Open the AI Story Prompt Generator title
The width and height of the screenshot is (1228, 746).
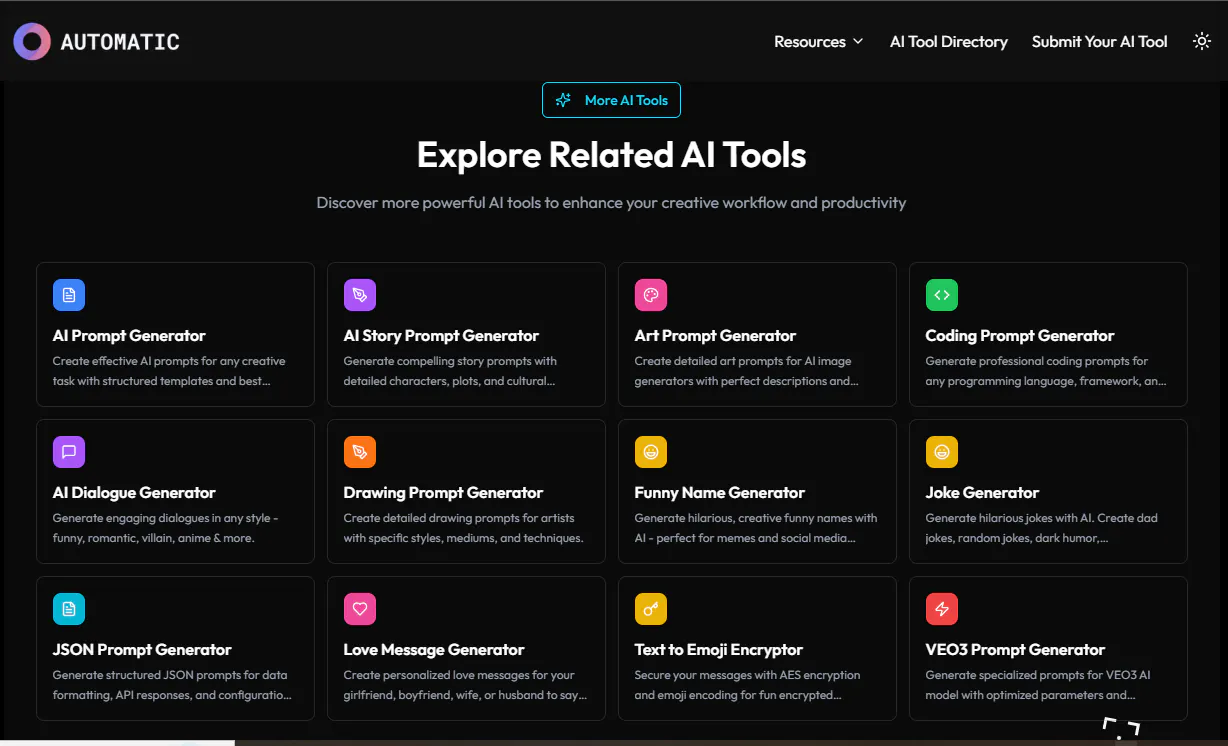coord(441,336)
